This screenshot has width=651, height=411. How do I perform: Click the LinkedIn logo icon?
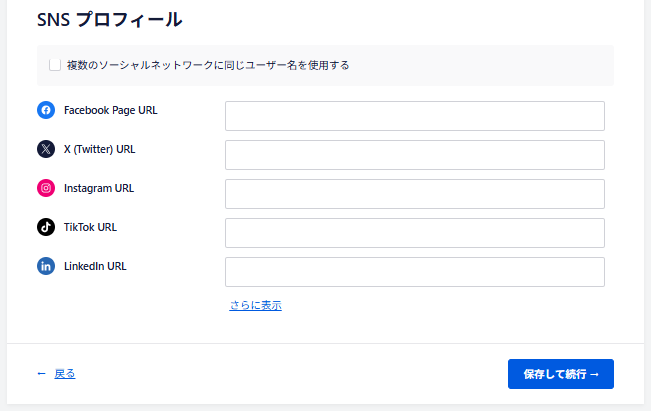(x=46, y=266)
